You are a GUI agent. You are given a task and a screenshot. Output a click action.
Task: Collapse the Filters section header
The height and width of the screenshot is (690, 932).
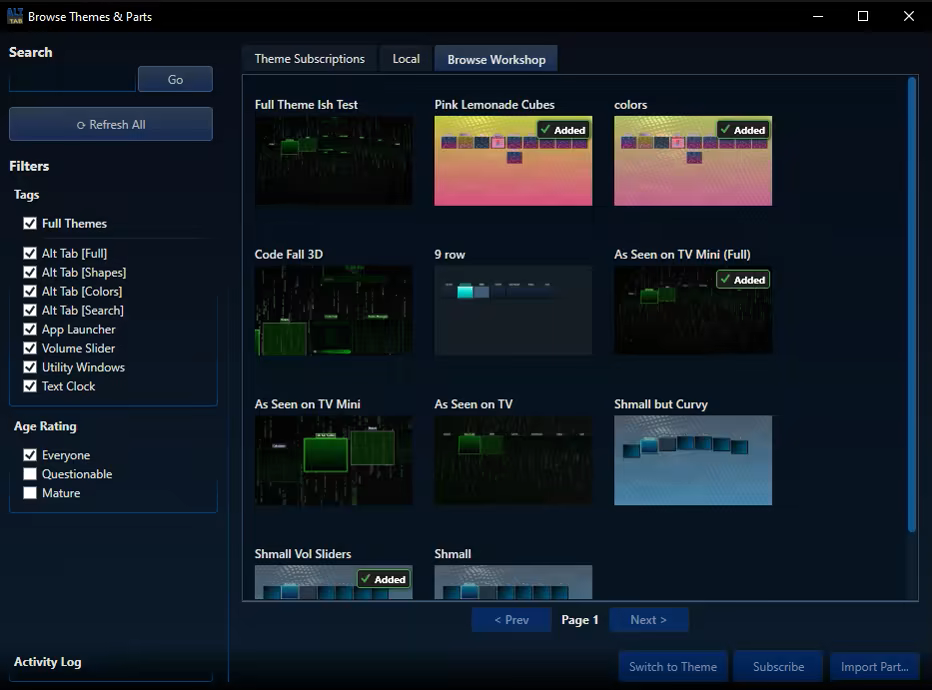click(29, 166)
